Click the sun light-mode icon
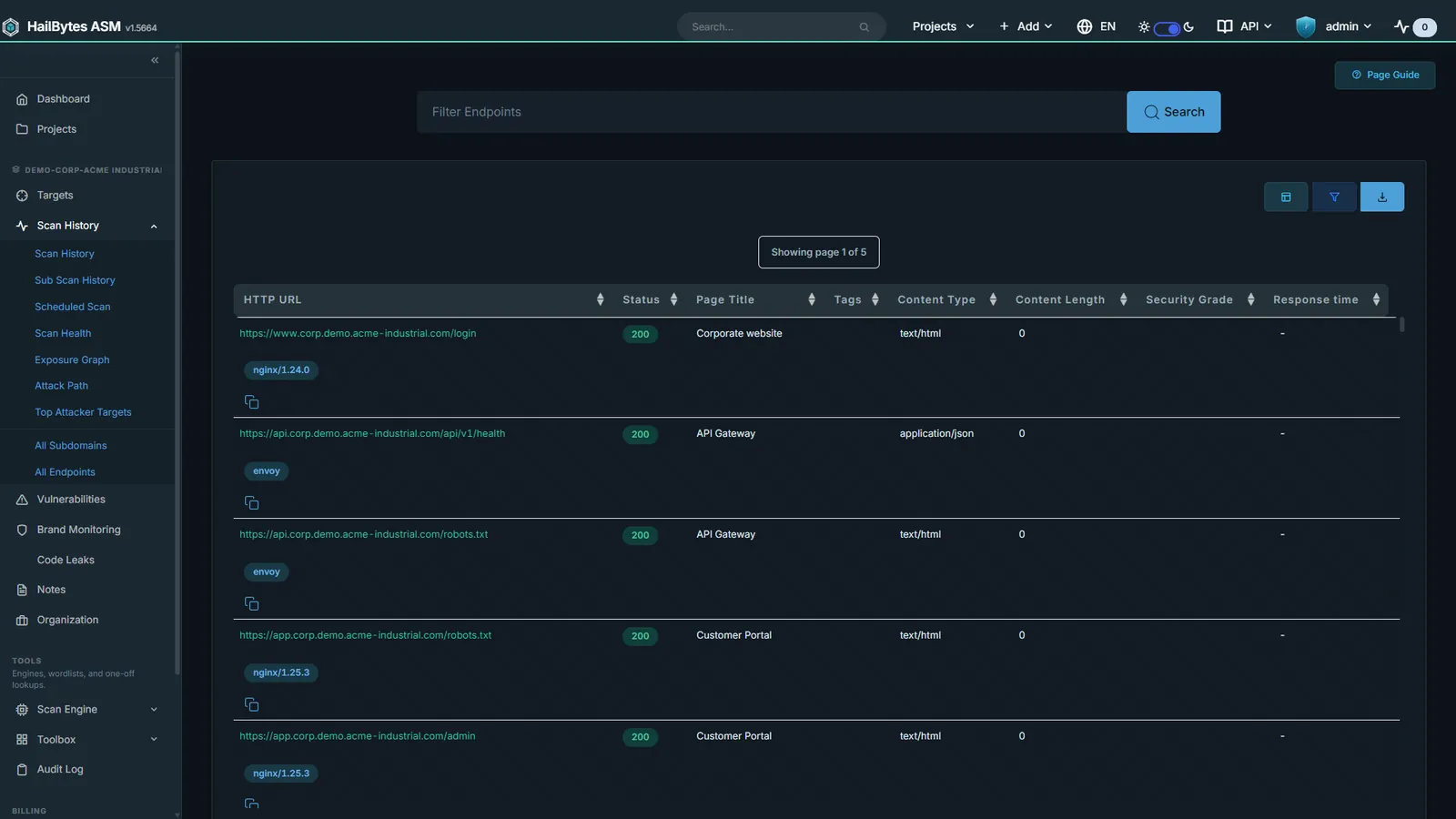Viewport: 1456px width, 819px height. (1144, 27)
